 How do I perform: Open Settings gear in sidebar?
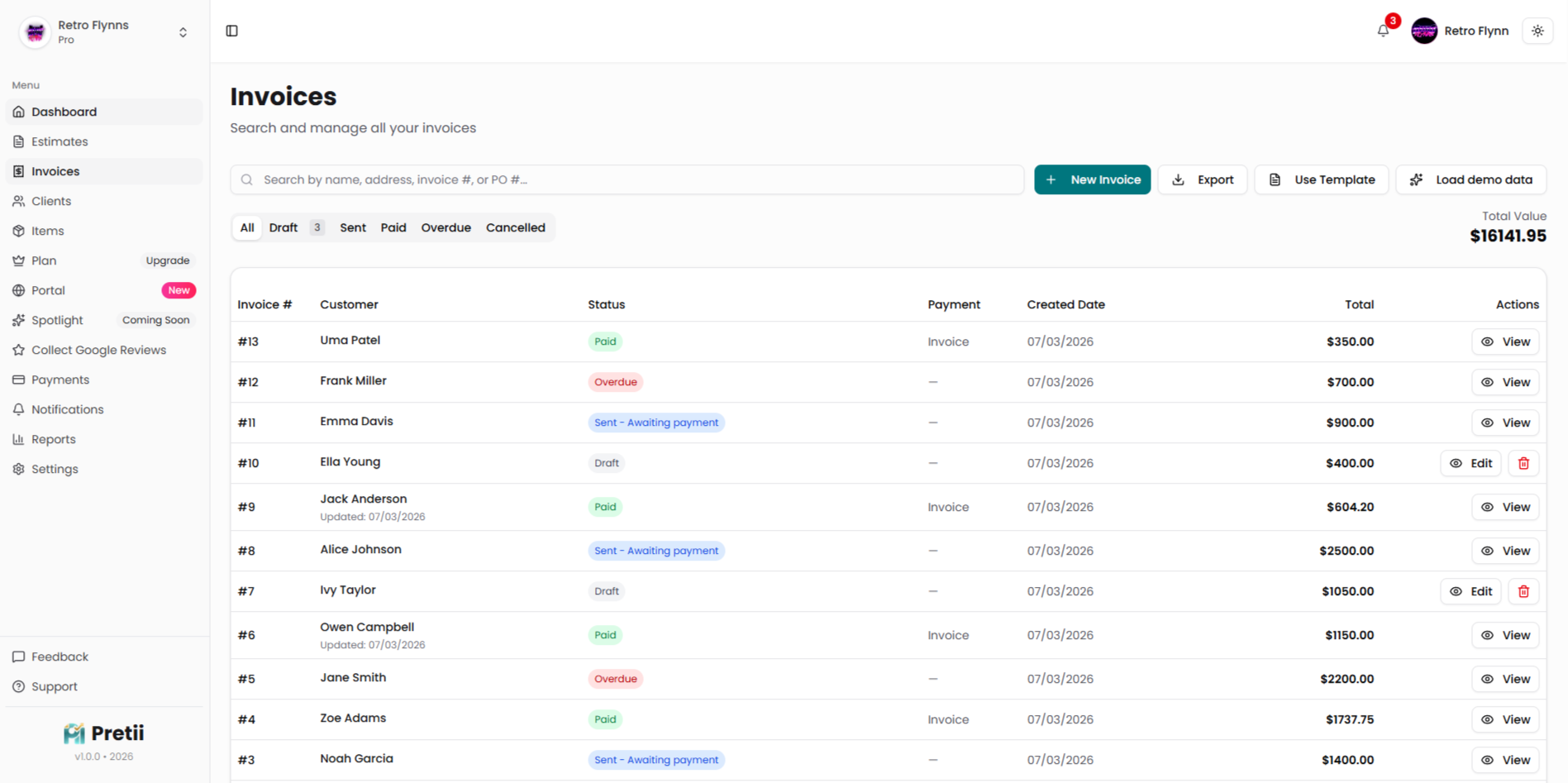point(55,469)
